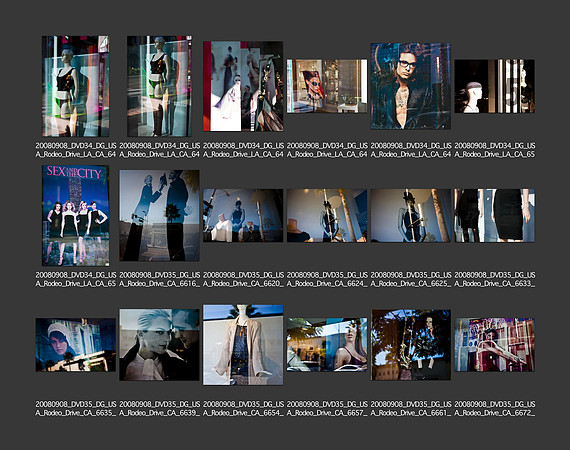Screen dimensions: 570x450
Task: Select filename text ending Rodeo_Drive_CA_6624_
Action: click(x=327, y=279)
